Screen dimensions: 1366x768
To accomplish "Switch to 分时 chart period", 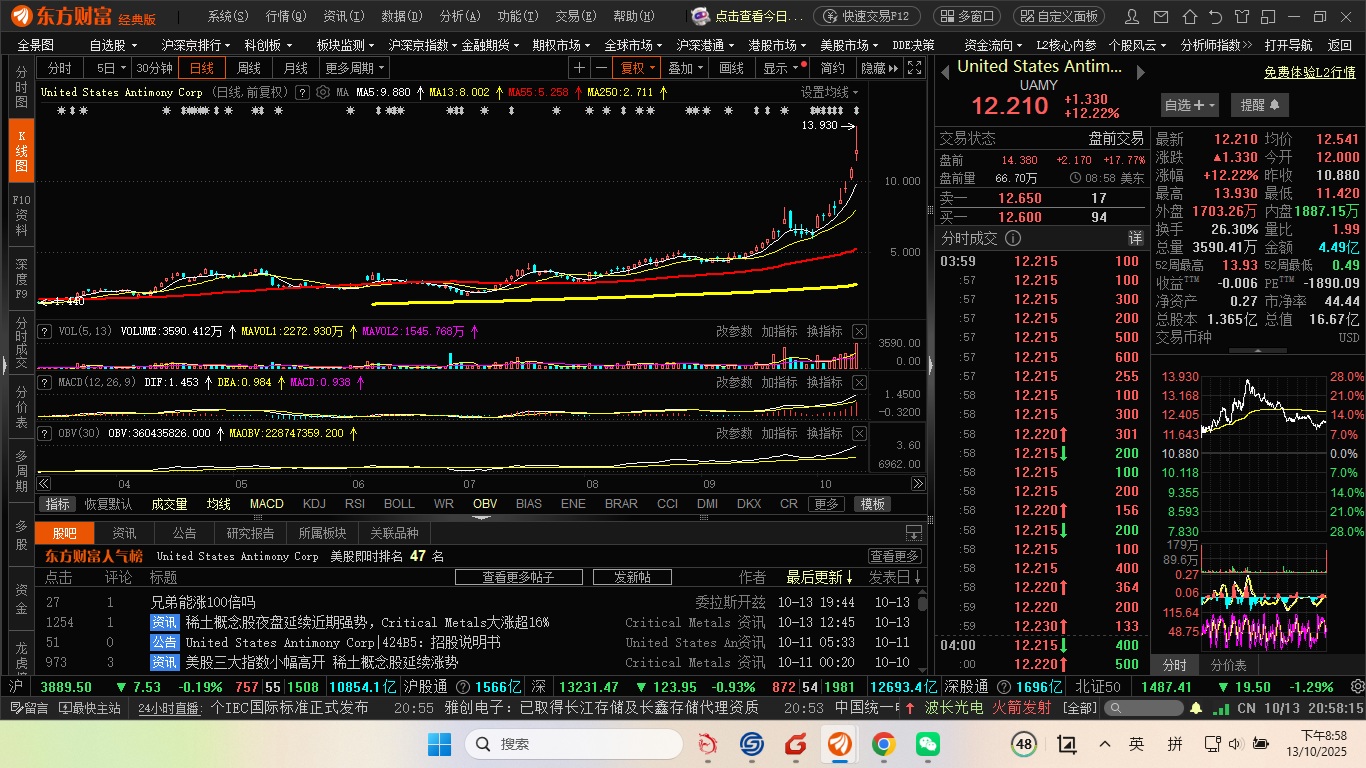I will (x=60, y=68).
